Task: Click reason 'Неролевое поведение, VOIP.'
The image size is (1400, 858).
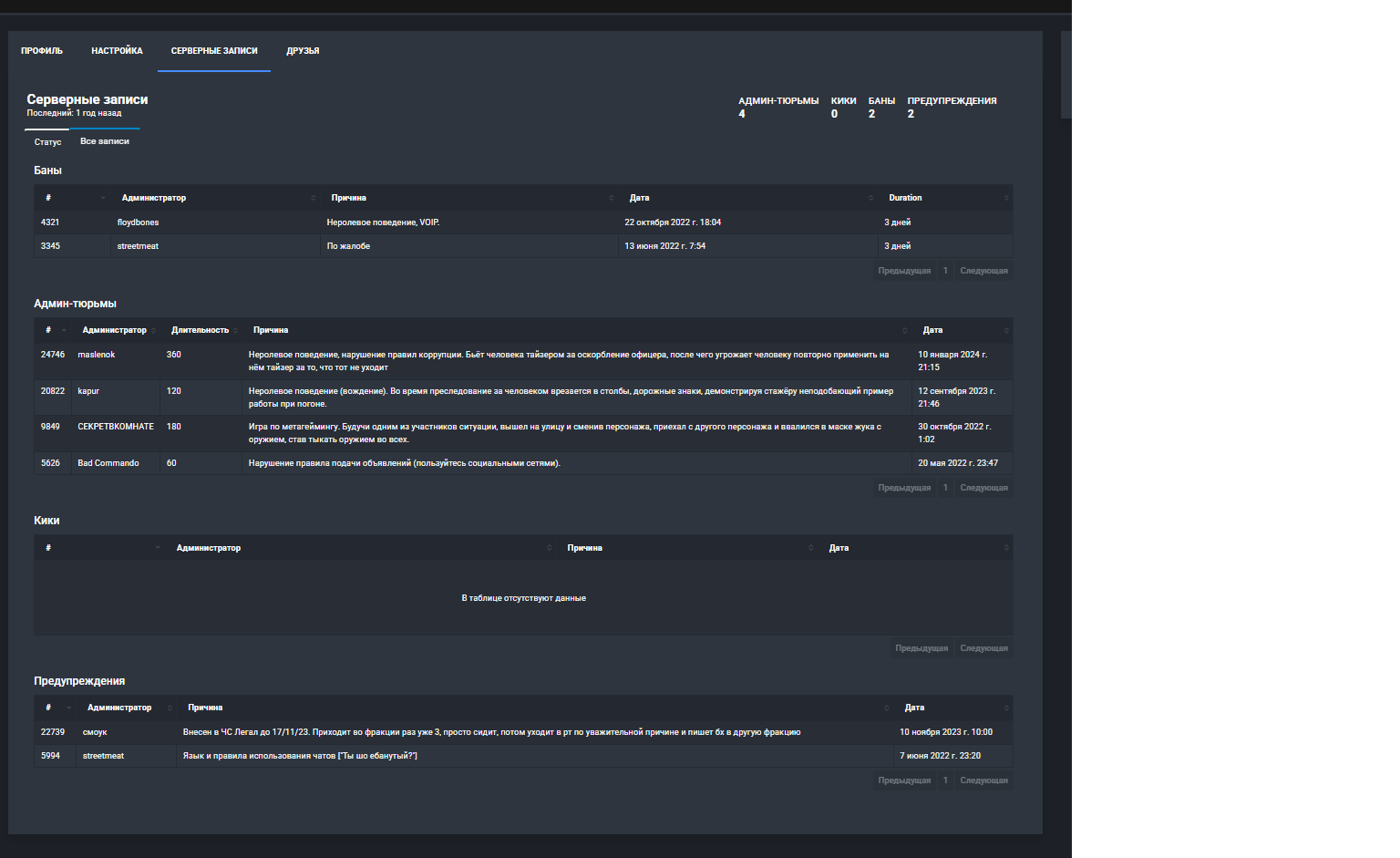Action: click(x=383, y=222)
